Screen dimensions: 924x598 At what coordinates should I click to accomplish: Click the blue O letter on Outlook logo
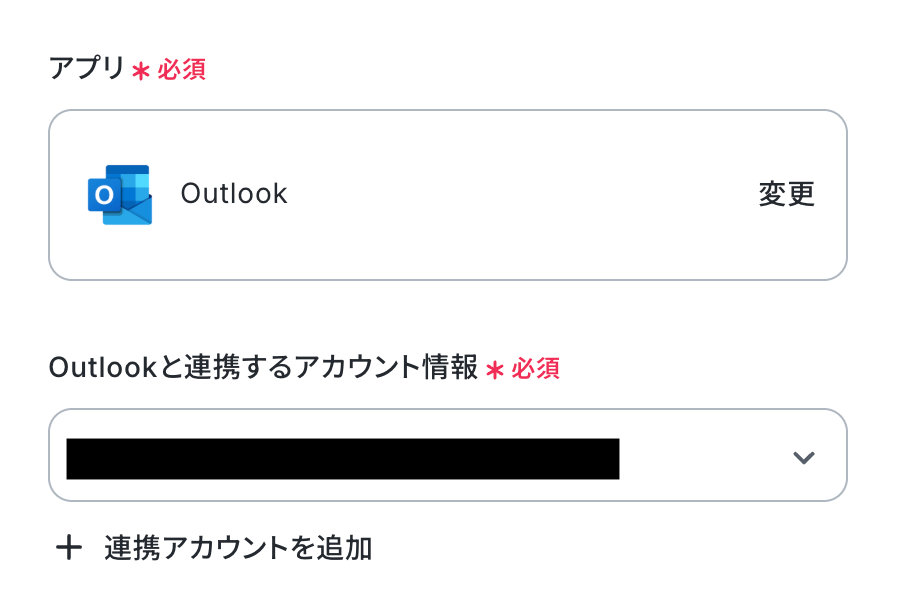click(x=103, y=196)
